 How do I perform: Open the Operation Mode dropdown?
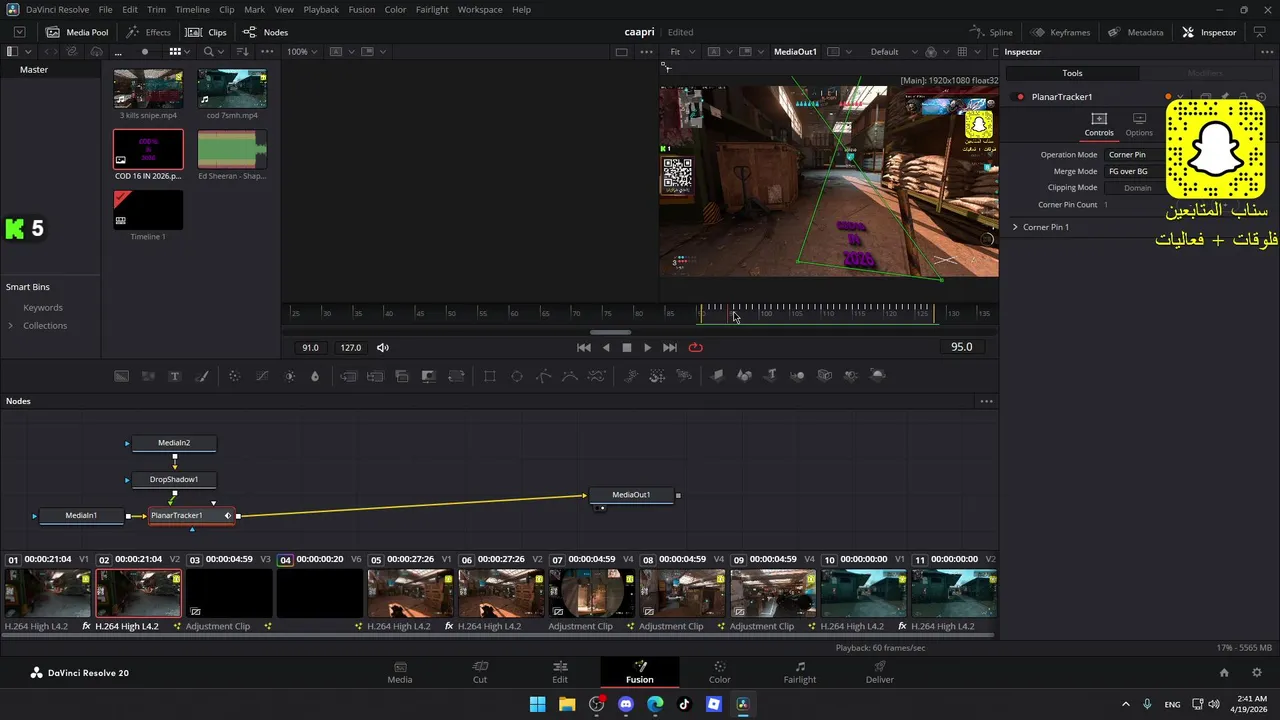(1134, 155)
